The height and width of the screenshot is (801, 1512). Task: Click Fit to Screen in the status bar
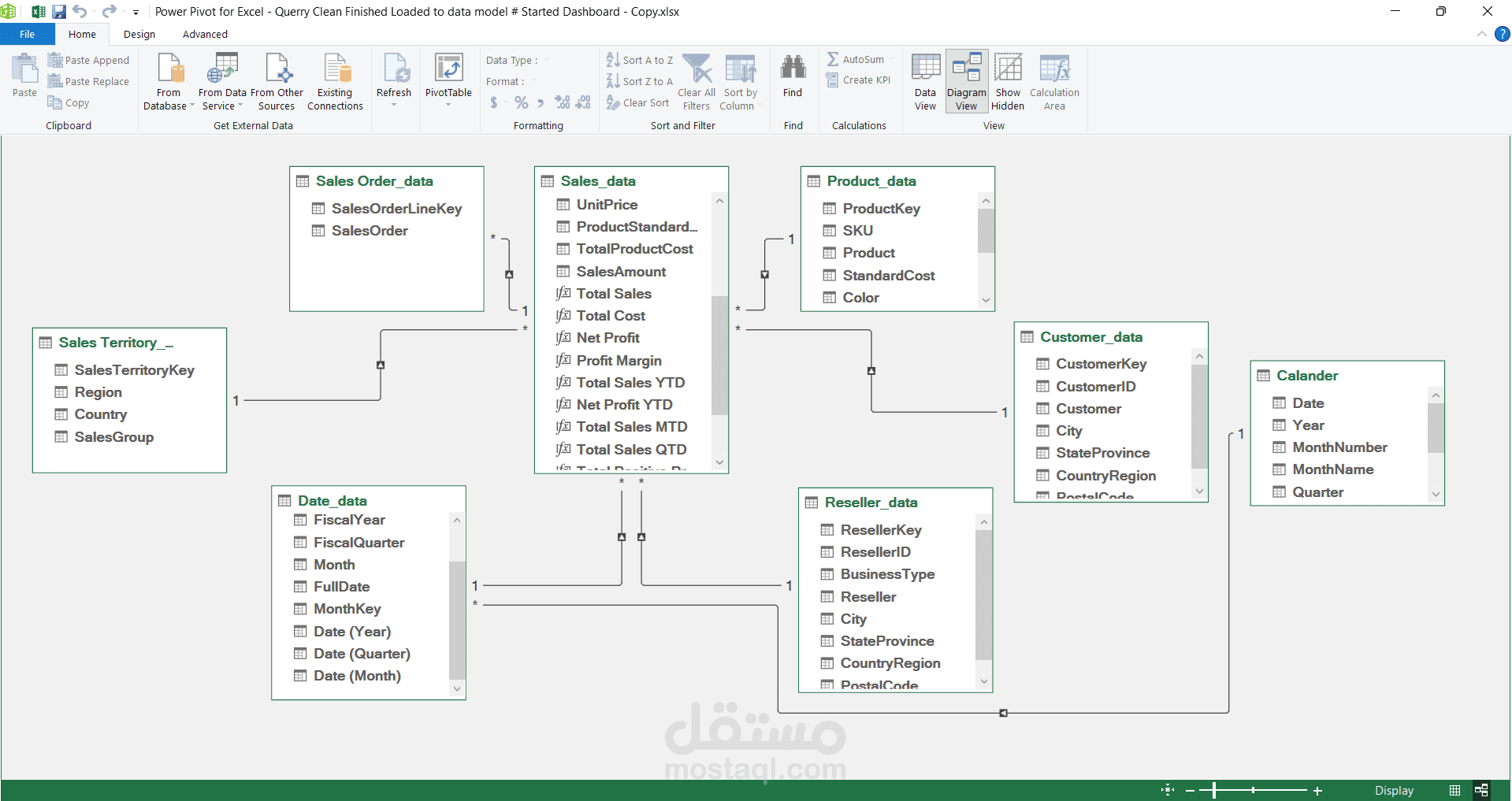click(1168, 790)
